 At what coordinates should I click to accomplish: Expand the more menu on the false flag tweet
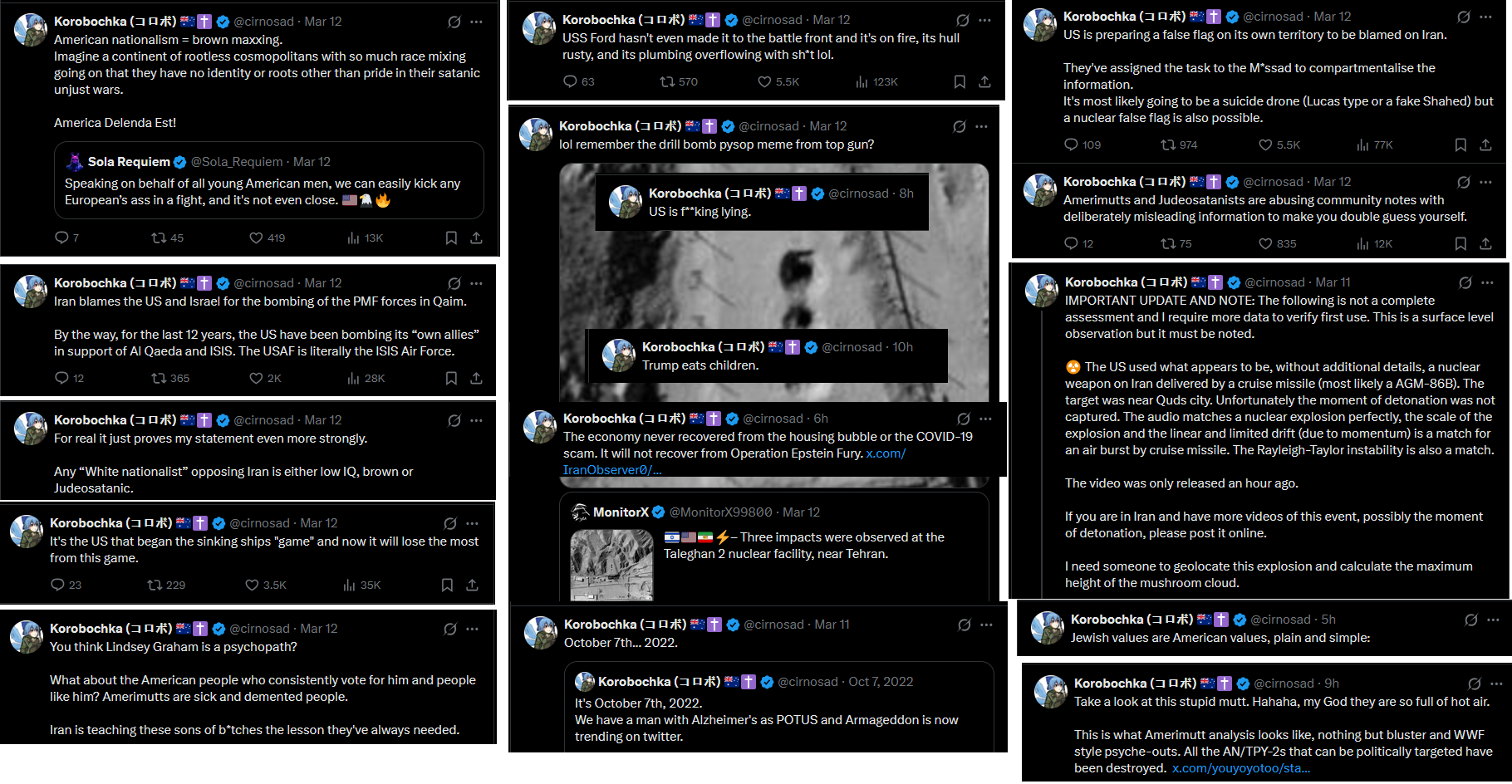pyautogui.click(x=1485, y=17)
